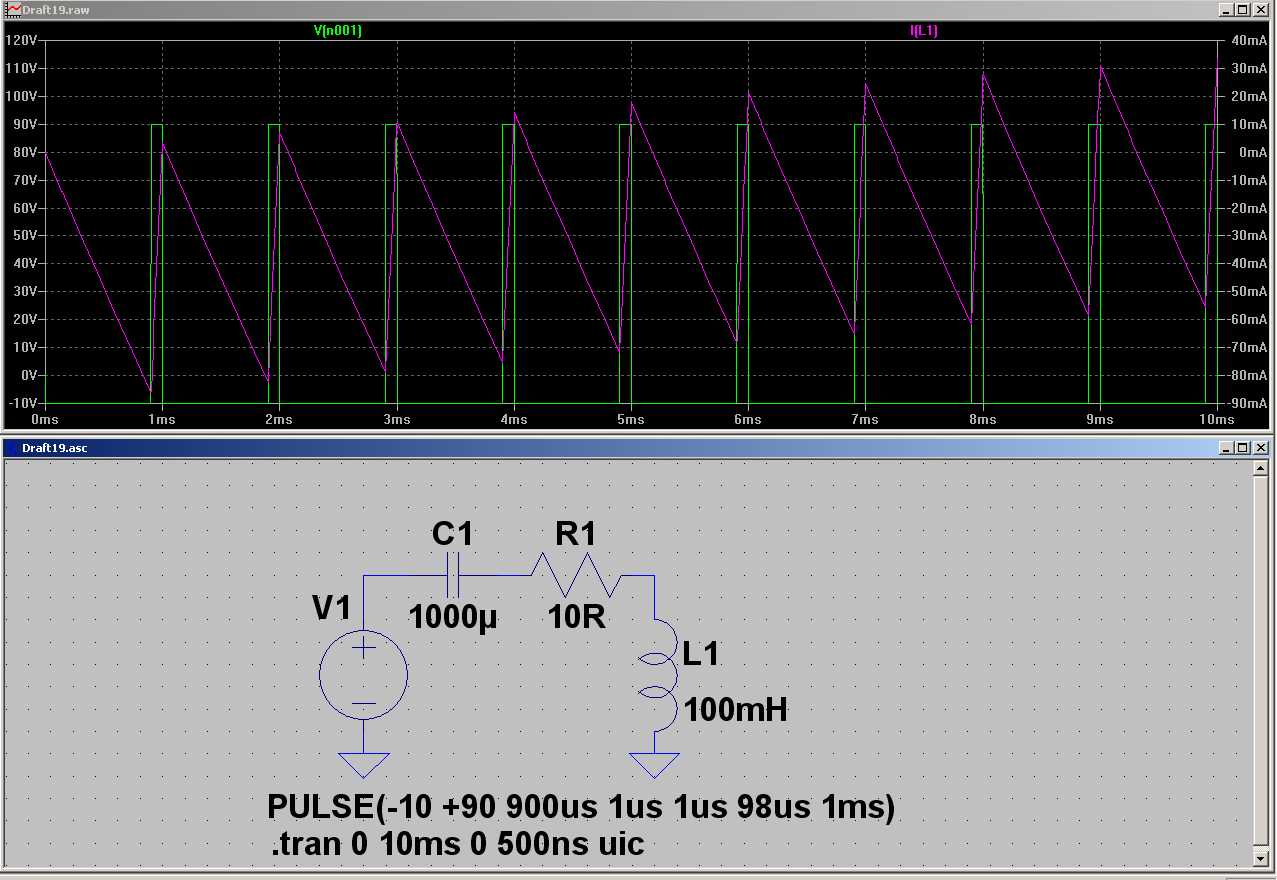Click the schematic scrollbar up arrow
The image size is (1277, 880).
point(1263,468)
